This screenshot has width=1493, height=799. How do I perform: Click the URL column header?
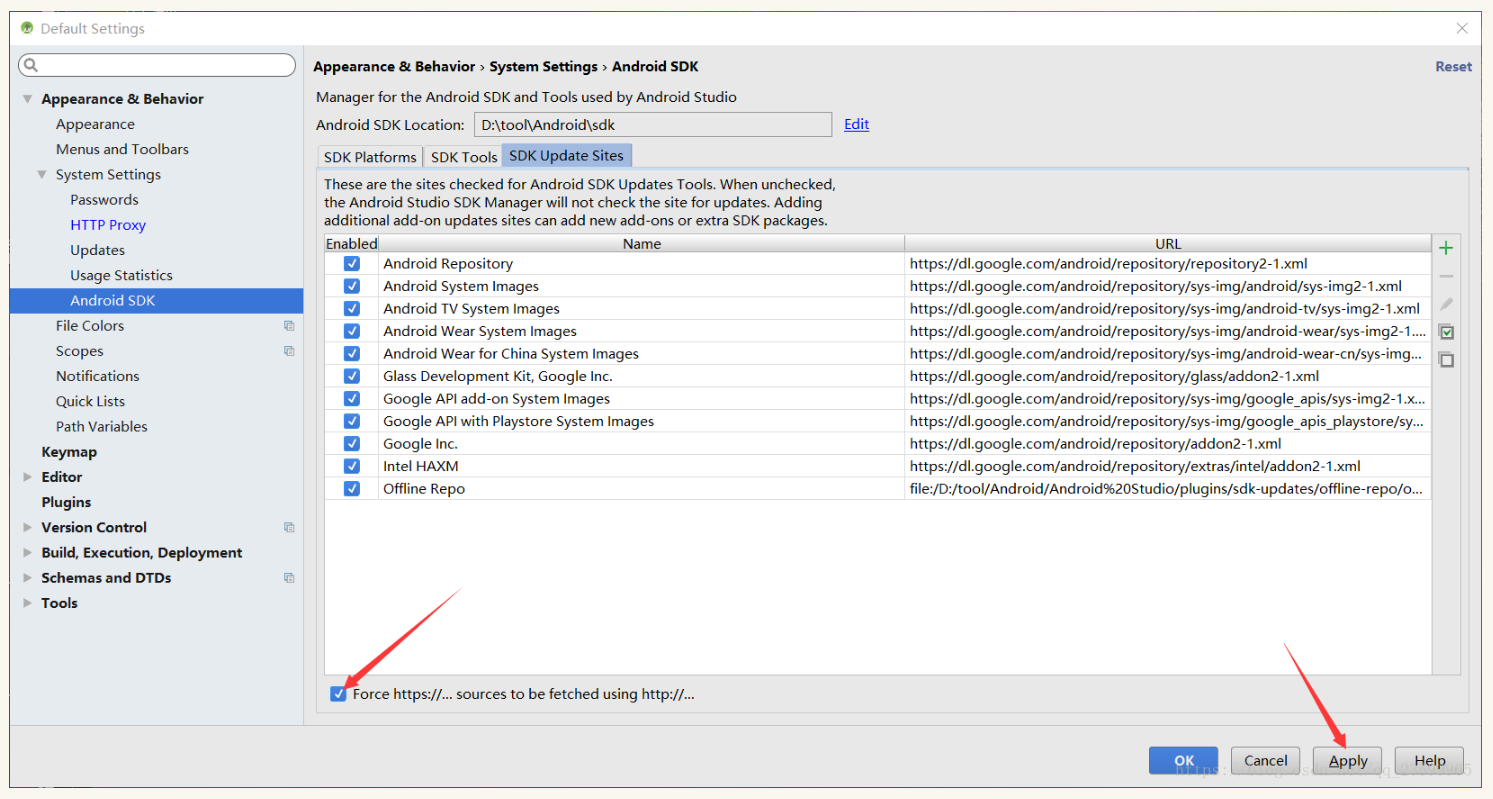[1168, 243]
